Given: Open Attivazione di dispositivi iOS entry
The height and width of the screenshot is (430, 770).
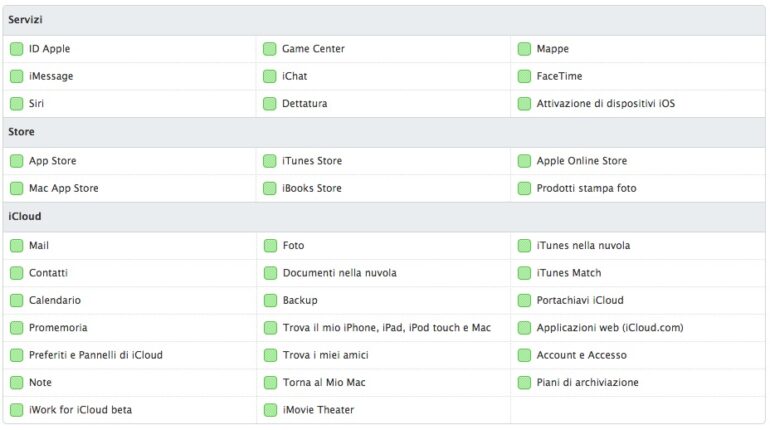Looking at the screenshot, I should (605, 104).
